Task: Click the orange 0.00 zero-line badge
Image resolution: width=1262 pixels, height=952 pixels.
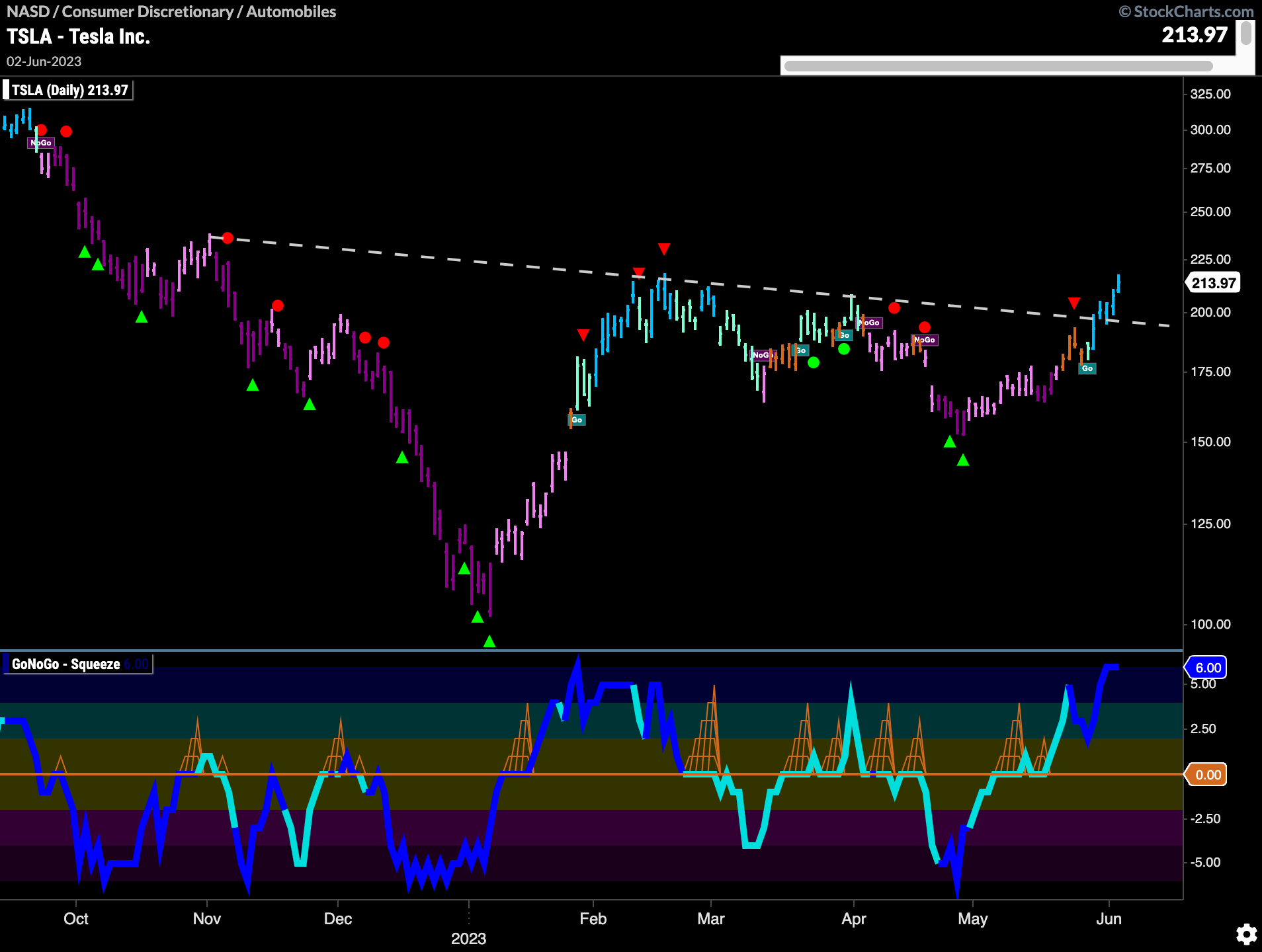Action: [x=1207, y=775]
